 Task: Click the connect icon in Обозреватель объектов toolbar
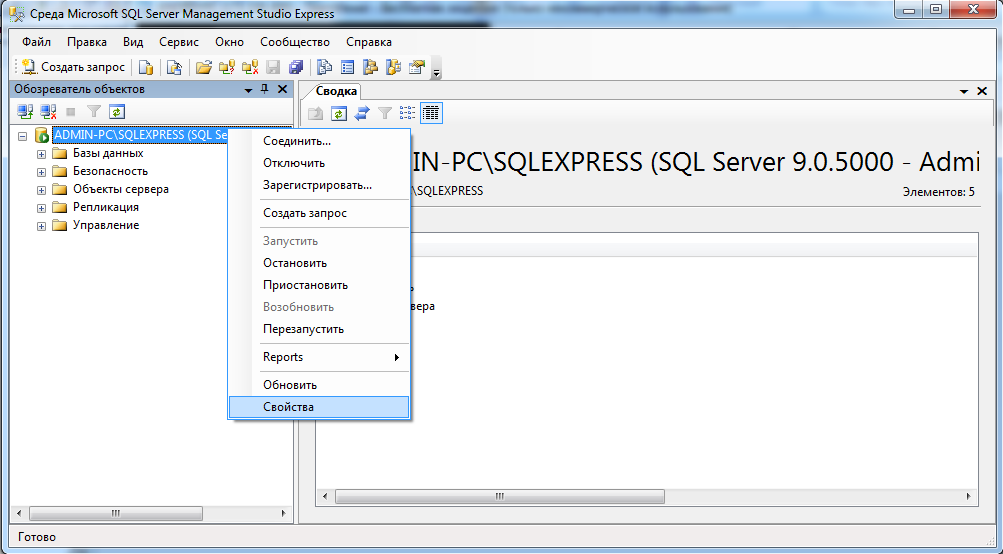point(25,112)
